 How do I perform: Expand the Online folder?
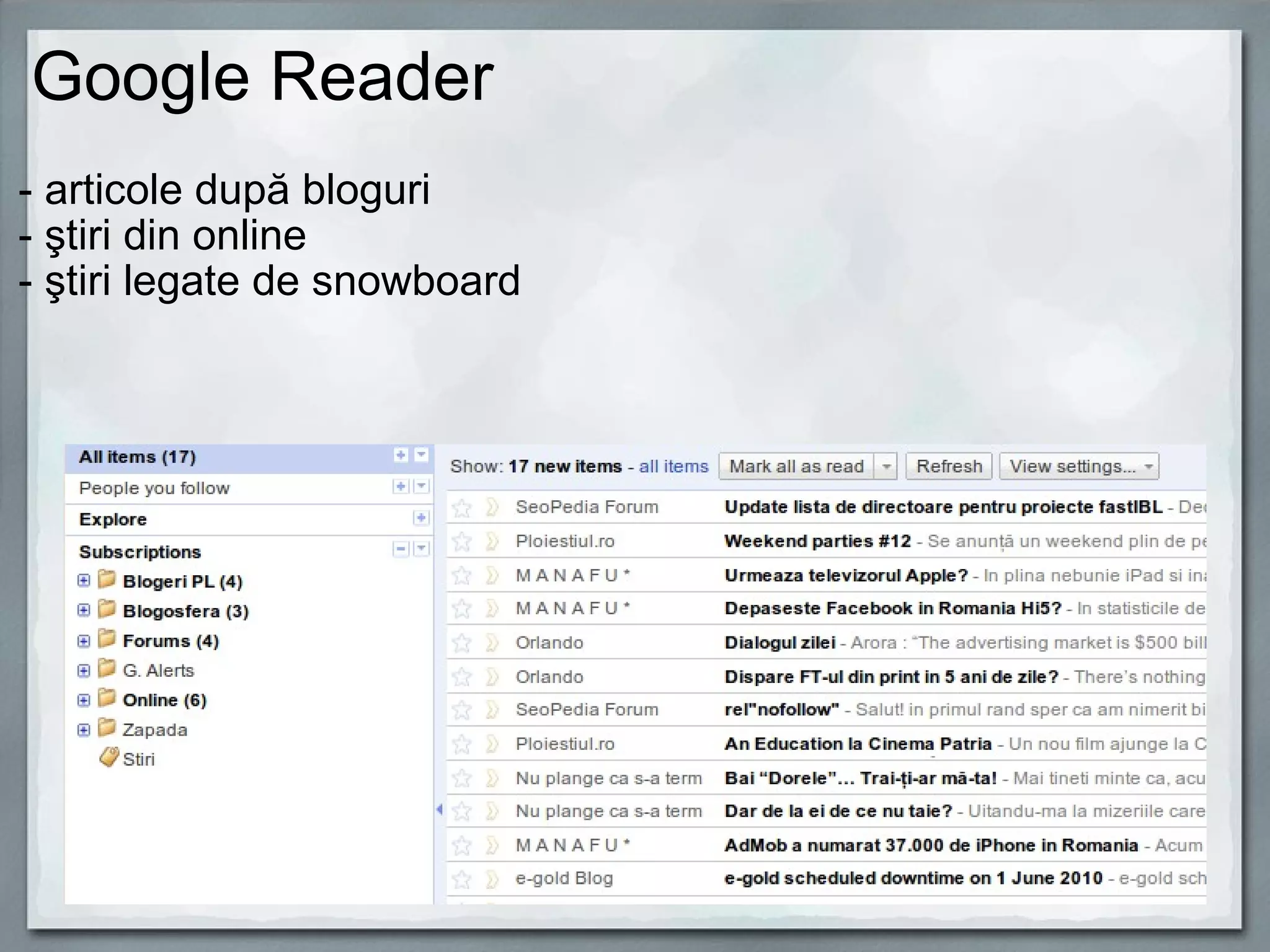coord(84,700)
